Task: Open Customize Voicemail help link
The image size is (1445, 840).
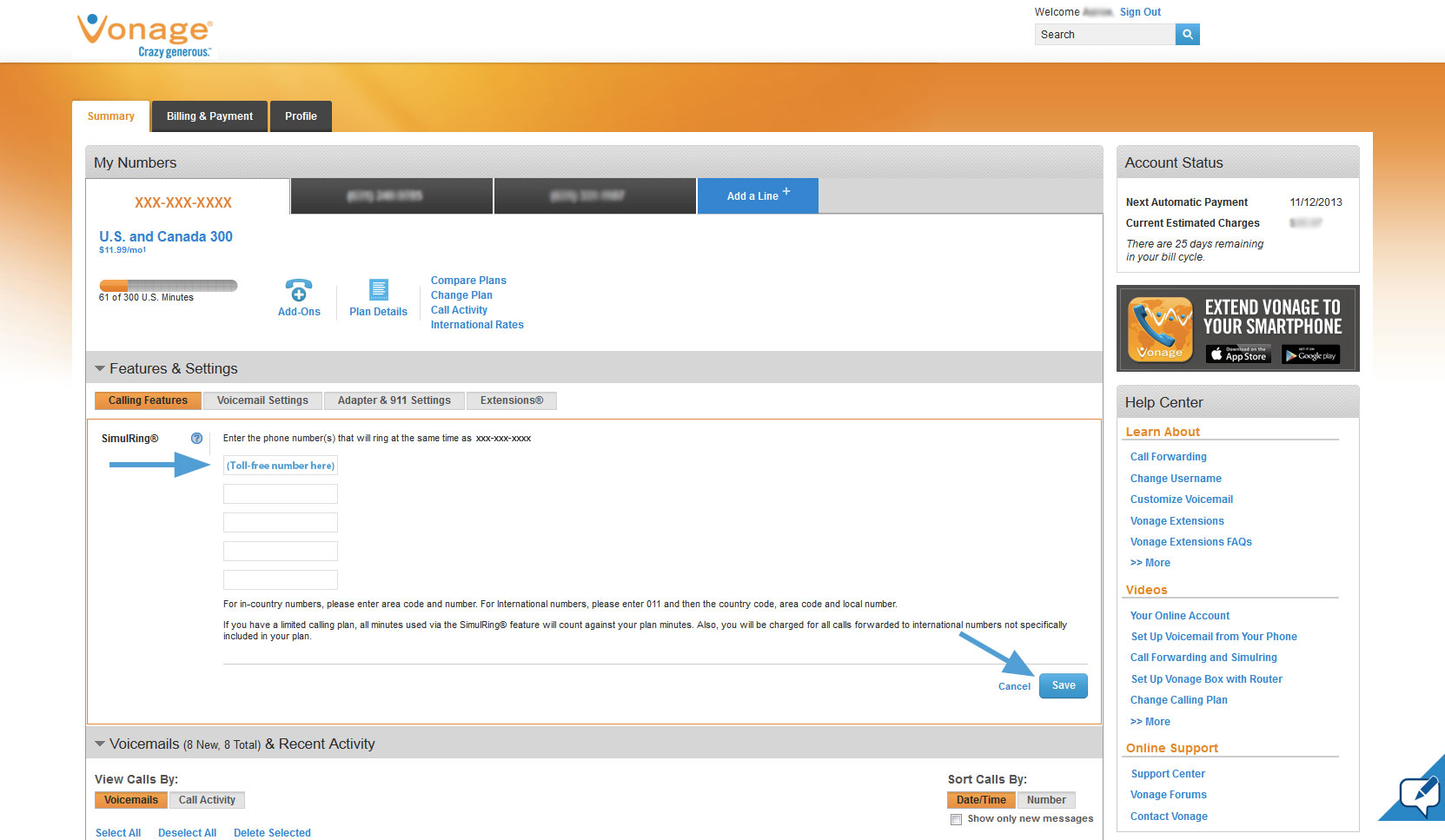Action: [1182, 499]
